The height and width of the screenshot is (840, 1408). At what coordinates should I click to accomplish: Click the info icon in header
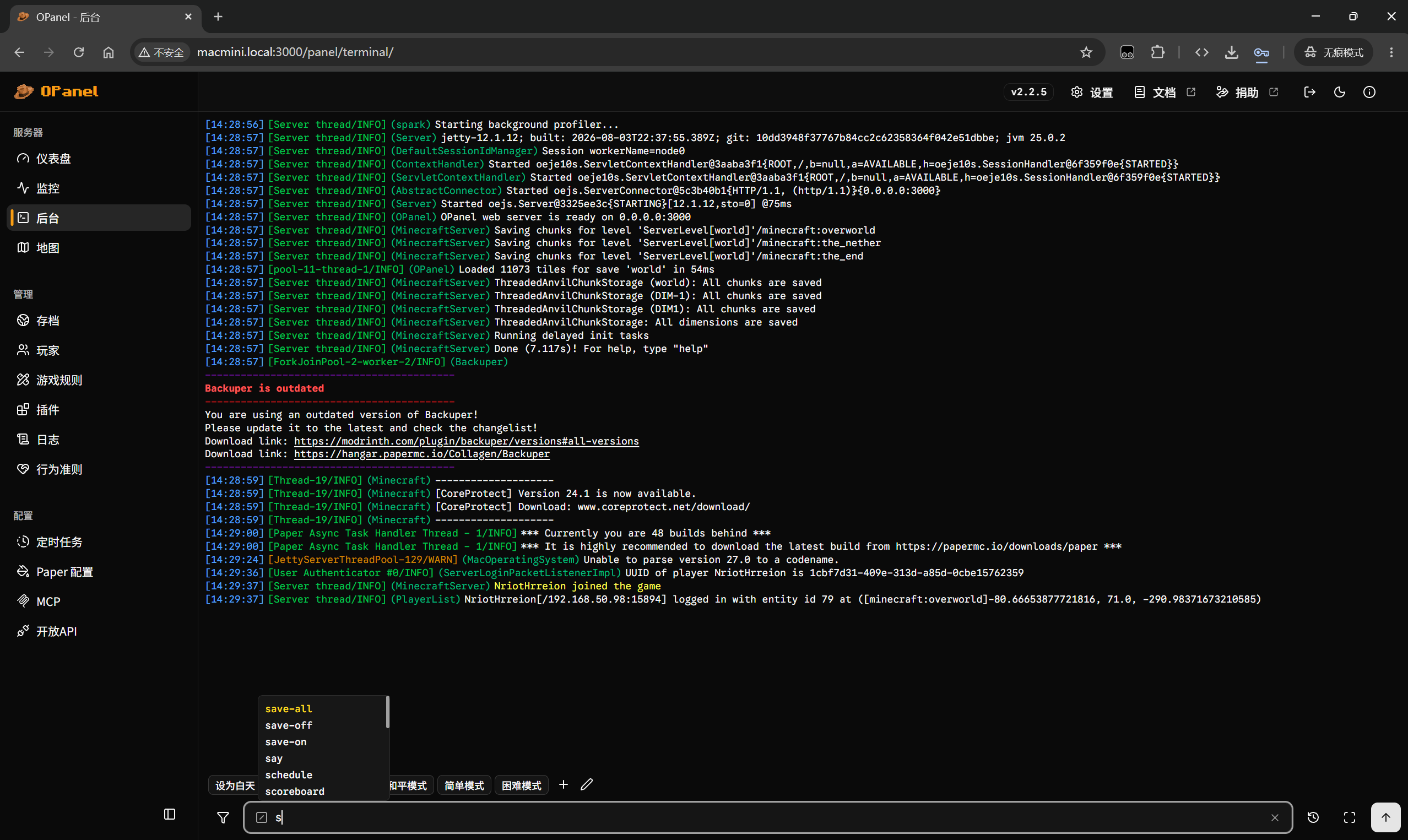(1369, 93)
